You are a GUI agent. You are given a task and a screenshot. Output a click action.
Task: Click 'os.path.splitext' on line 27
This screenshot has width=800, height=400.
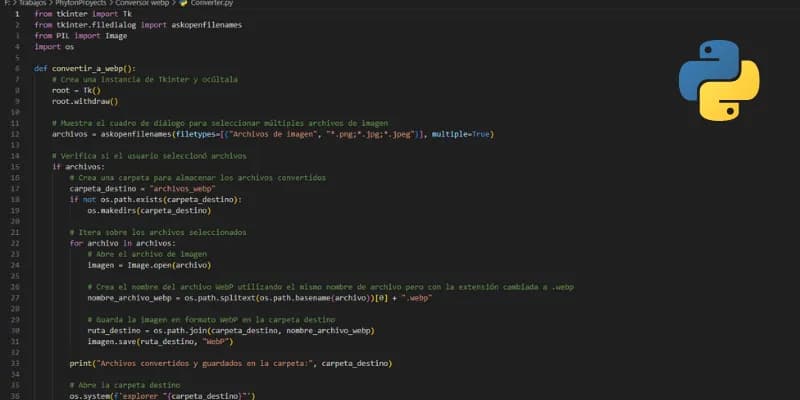pyautogui.click(x=220, y=298)
